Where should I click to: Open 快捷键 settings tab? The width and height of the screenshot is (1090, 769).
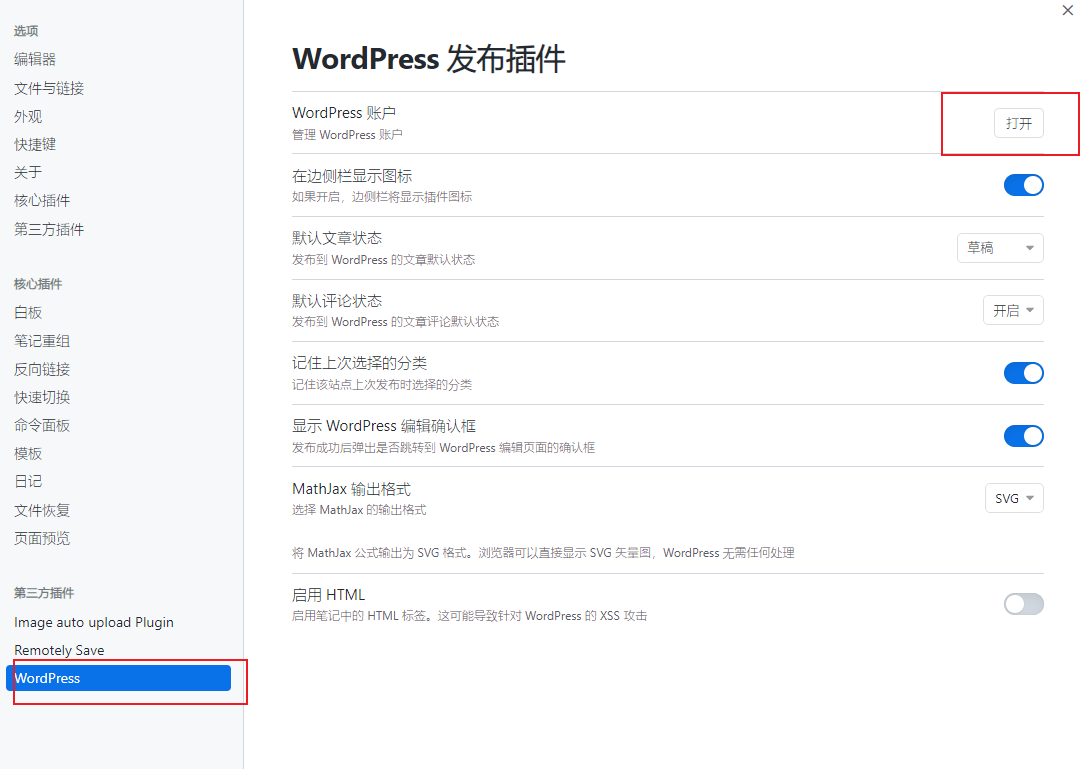pos(35,144)
